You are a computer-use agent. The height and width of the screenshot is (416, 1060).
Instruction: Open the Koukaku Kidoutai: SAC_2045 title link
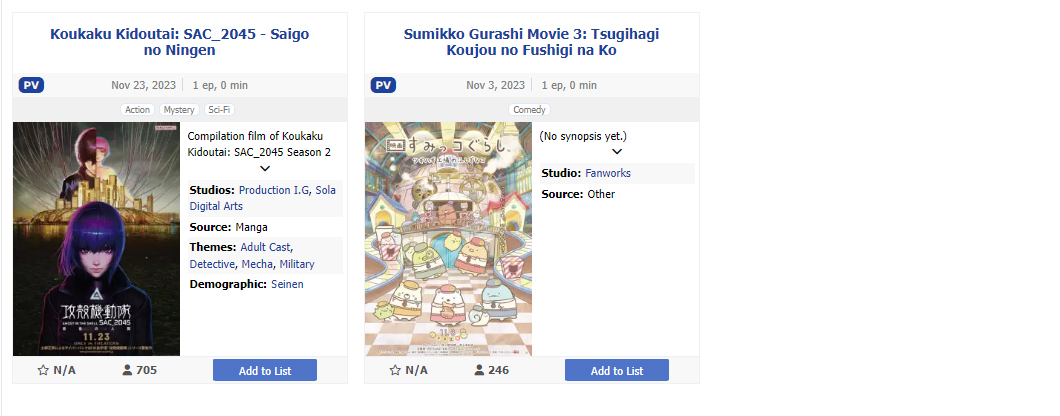pos(180,42)
